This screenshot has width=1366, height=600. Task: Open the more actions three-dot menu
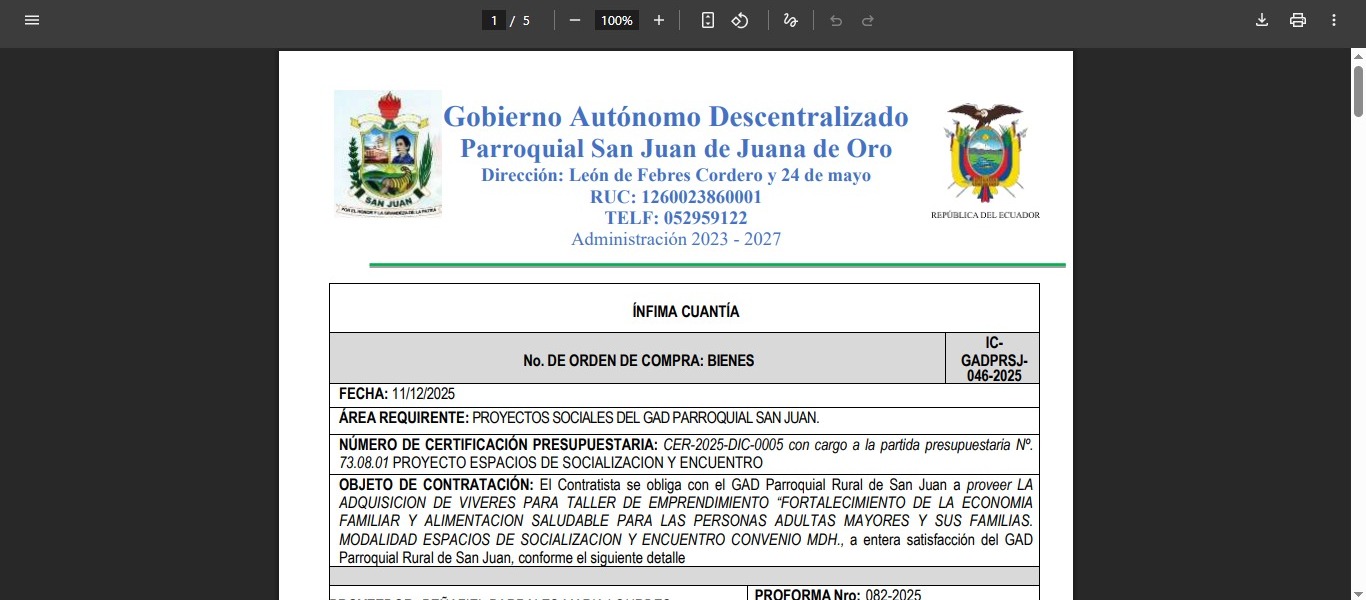point(1334,20)
